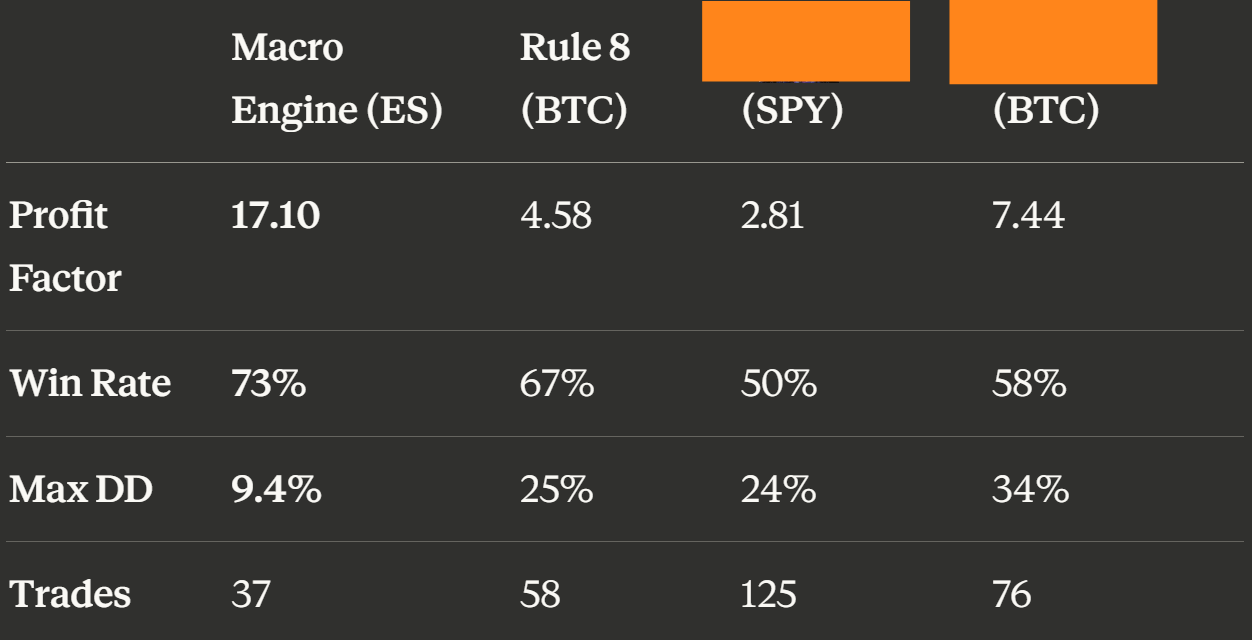Select the 37 trades value
The width and height of the screenshot is (1252, 640).
pos(251,594)
